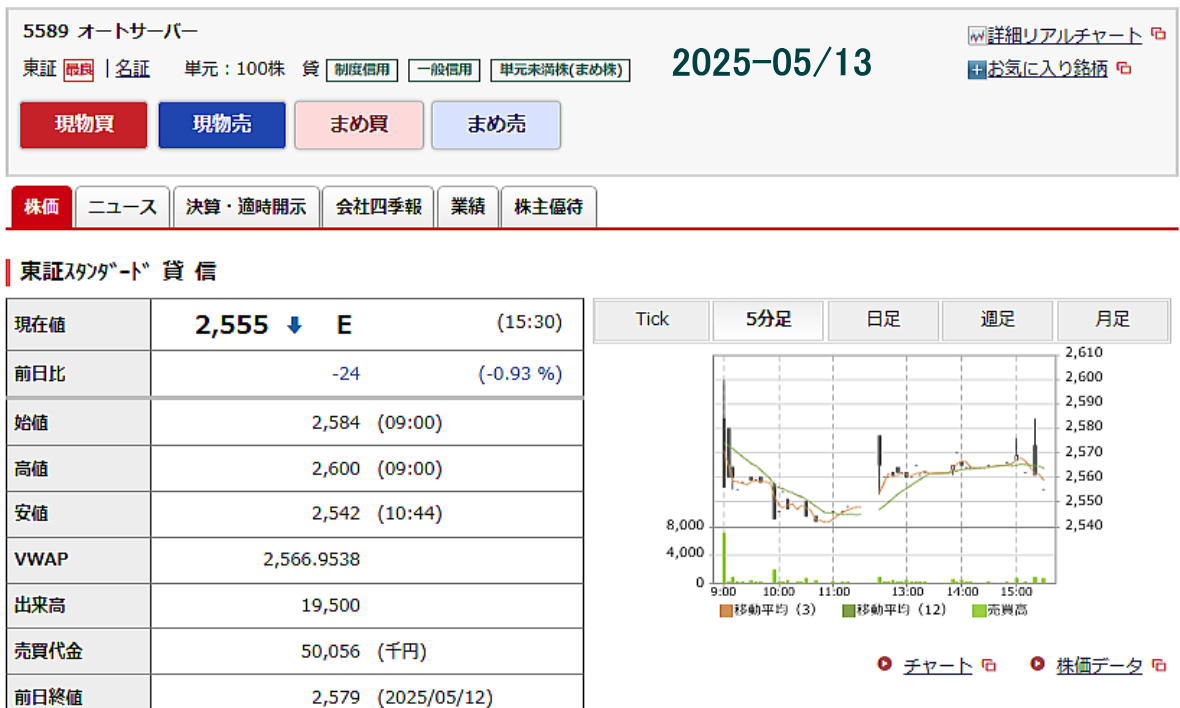
Task: Switch to the 業績 tab
Action: point(467,207)
